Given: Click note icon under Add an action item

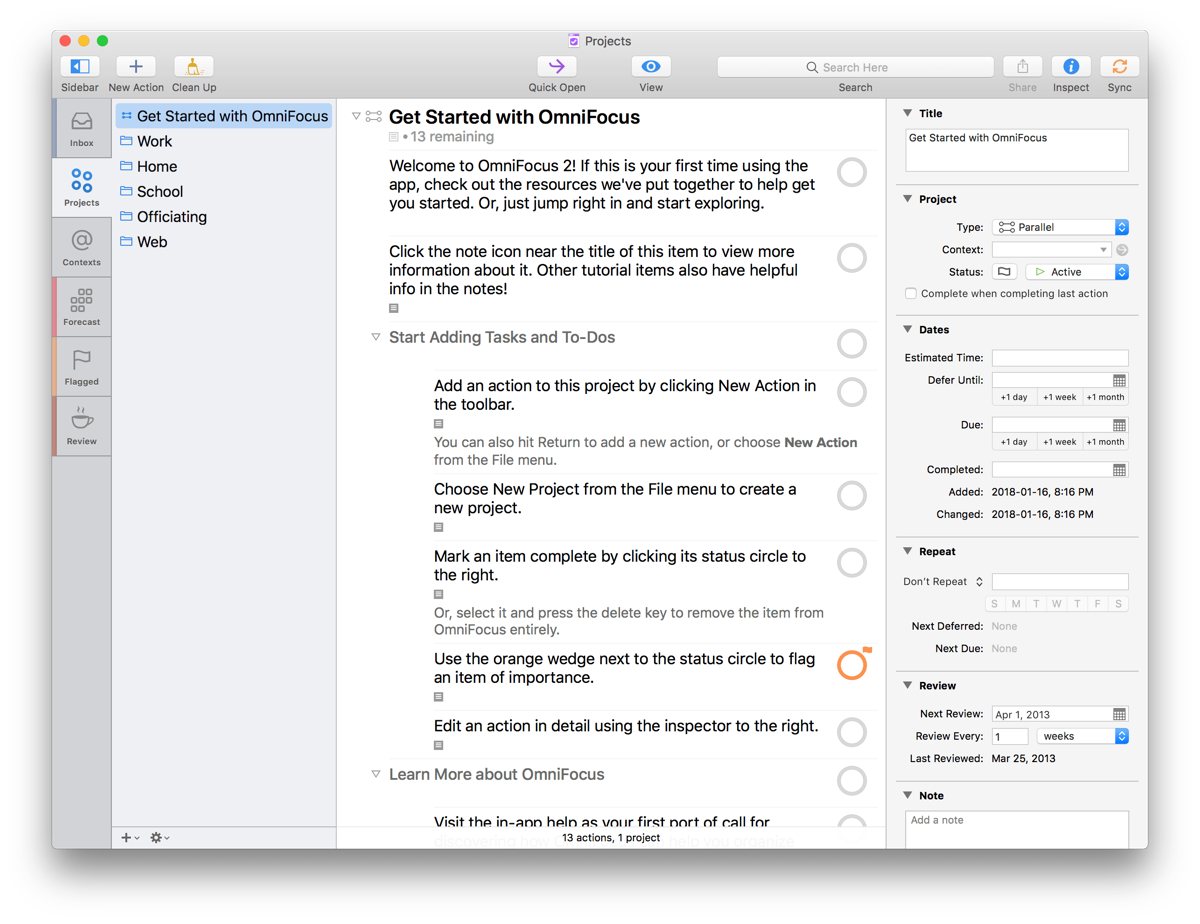Looking at the screenshot, I should 438,424.
